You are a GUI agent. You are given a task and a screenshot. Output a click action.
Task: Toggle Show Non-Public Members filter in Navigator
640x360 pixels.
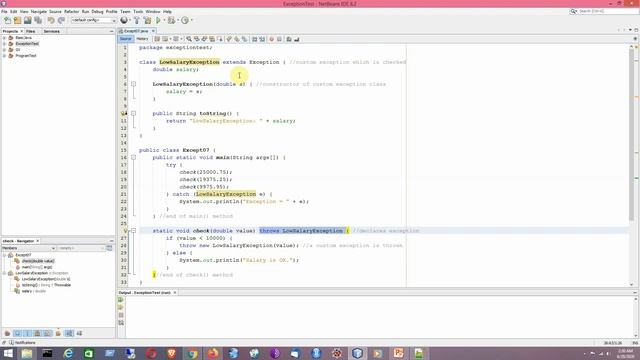point(38,333)
